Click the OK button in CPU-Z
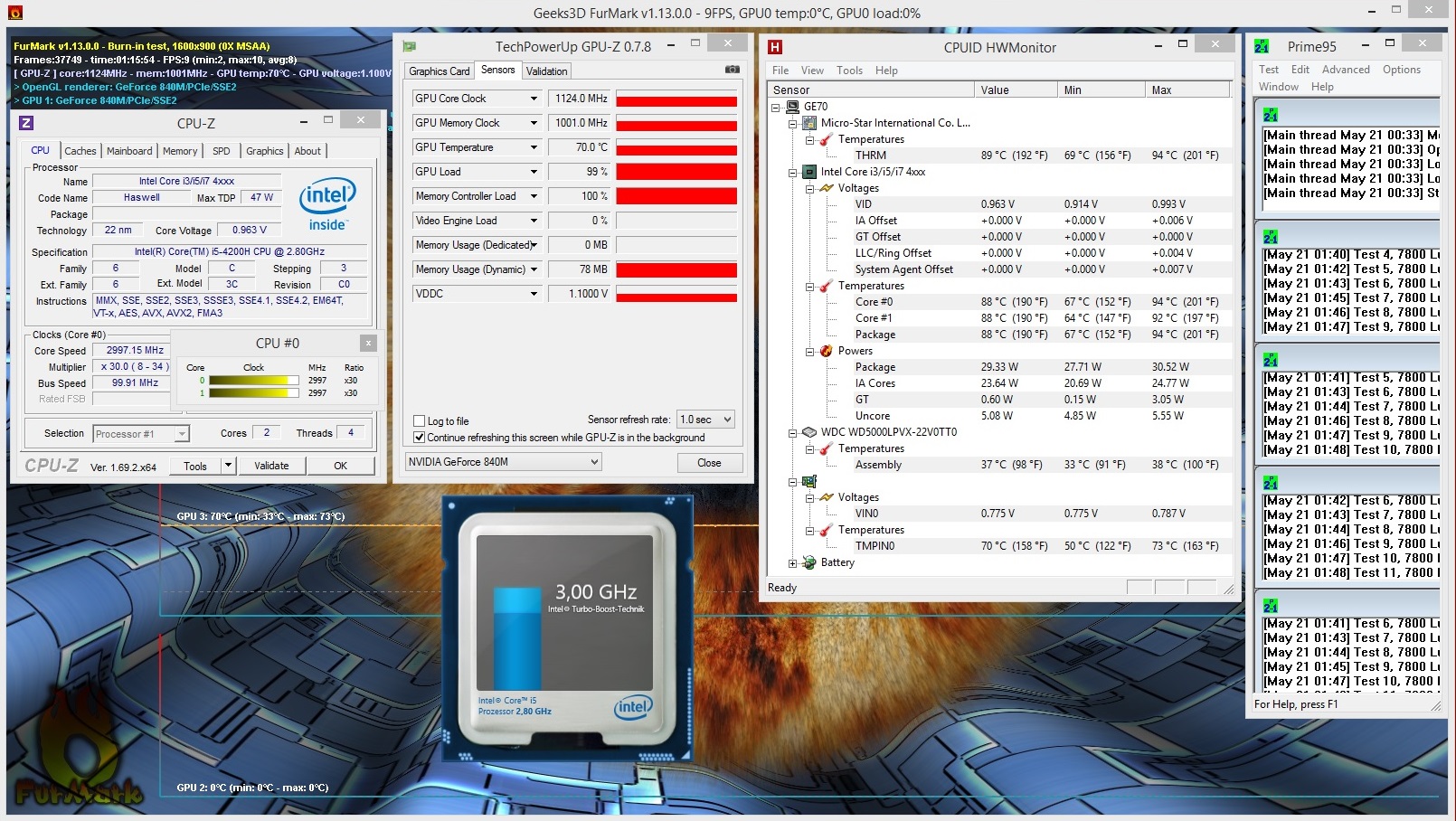 (x=340, y=466)
